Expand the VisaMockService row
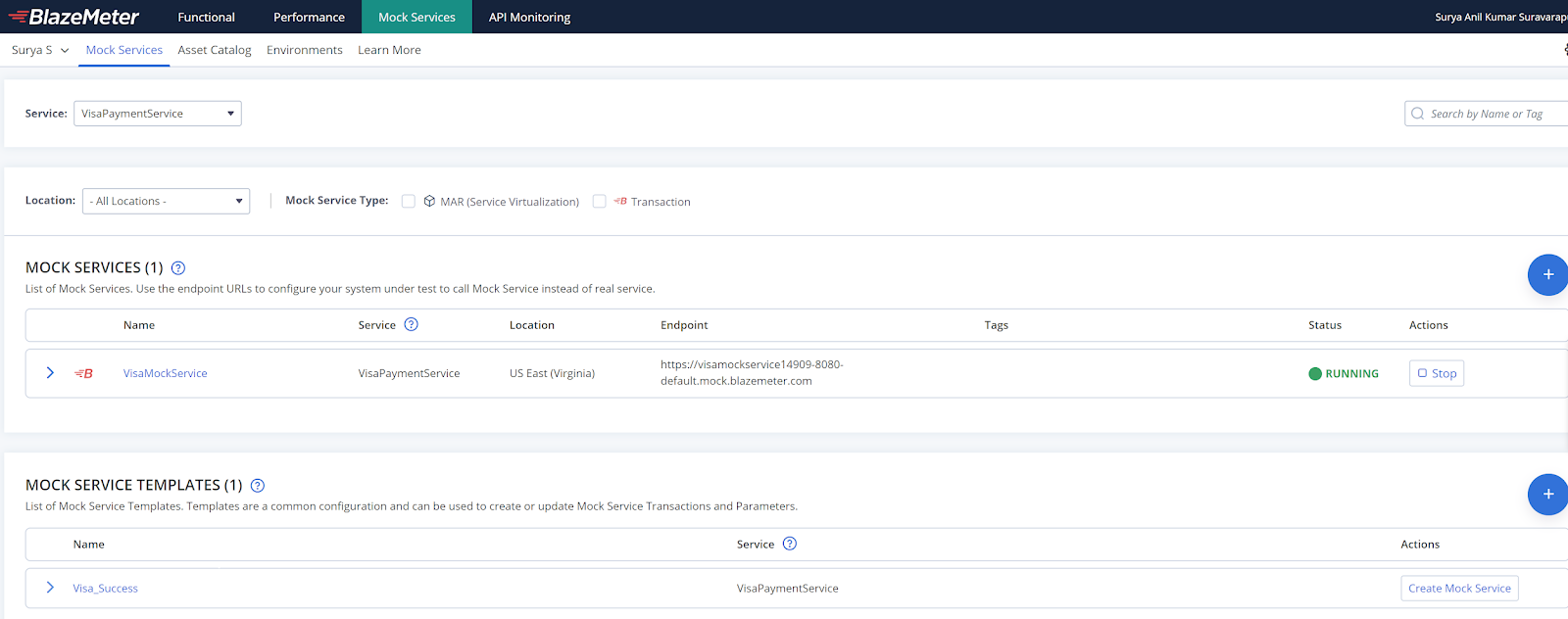The height and width of the screenshot is (619, 1568). [50, 373]
